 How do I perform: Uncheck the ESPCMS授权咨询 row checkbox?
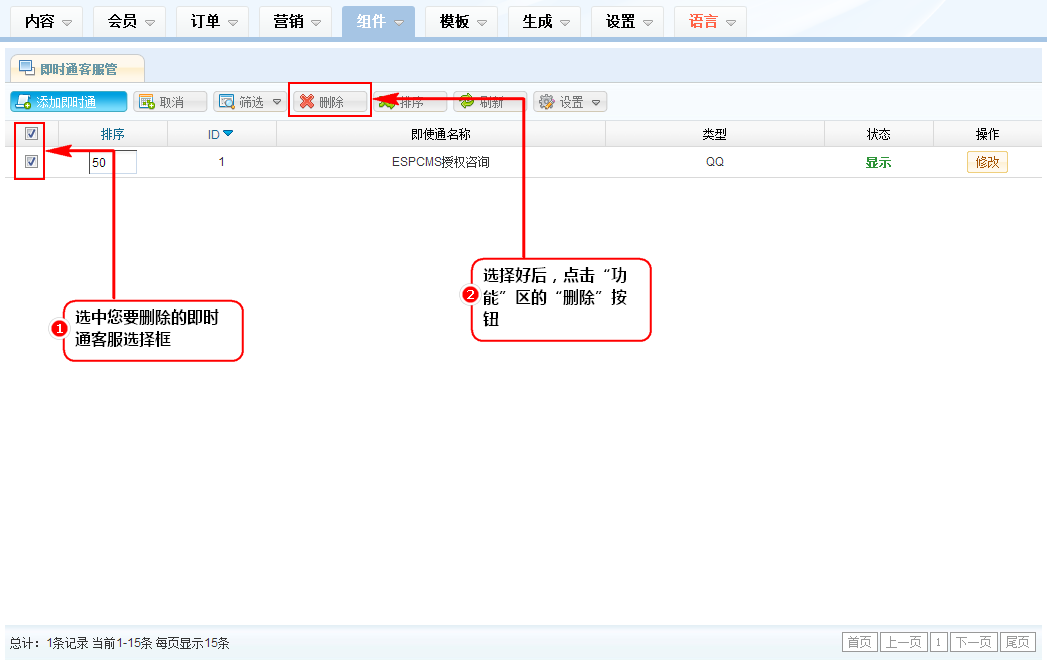click(31, 162)
